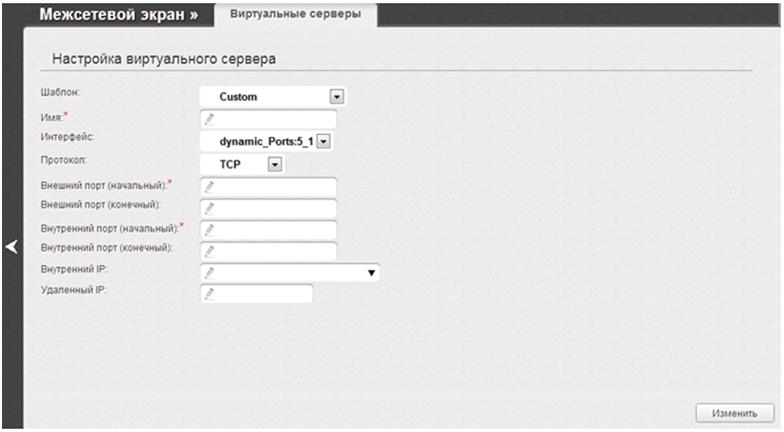
Task: Click pencil icon in Внешний порт (начальный)
Action: (210, 187)
